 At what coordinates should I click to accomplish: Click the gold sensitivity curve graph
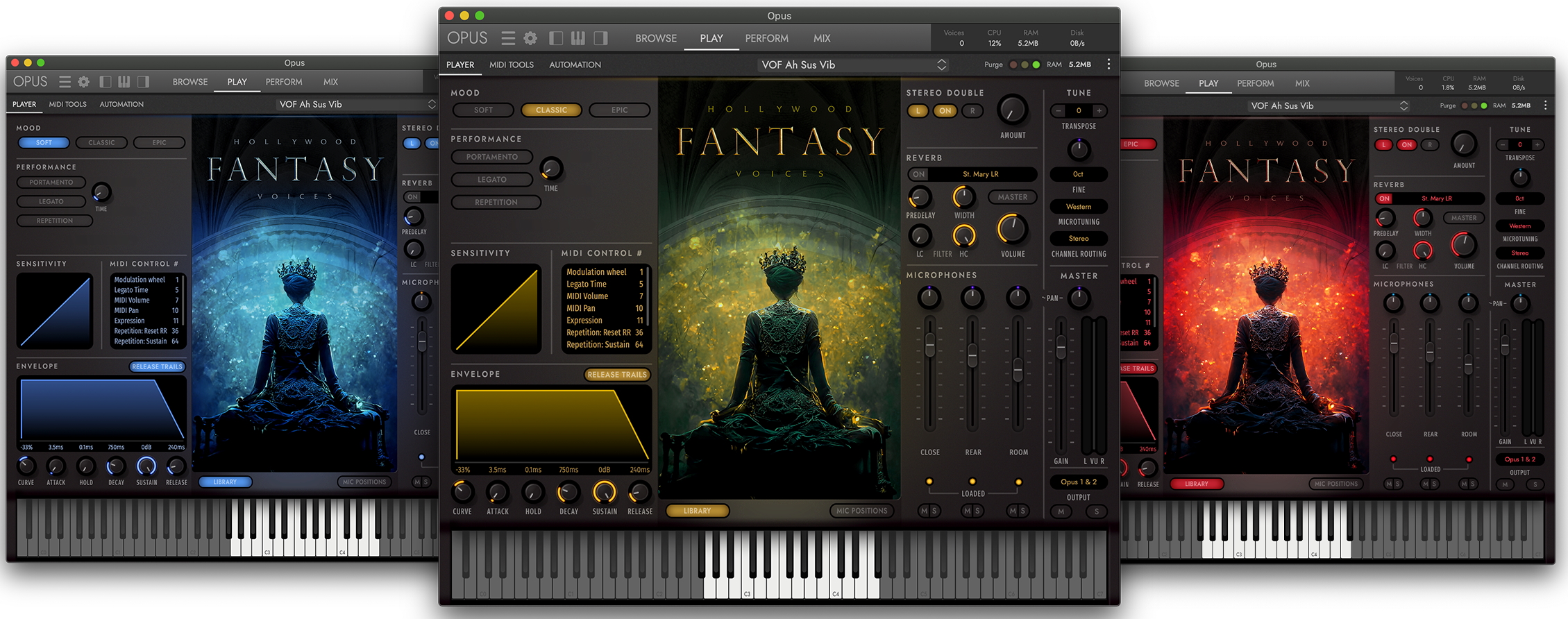tap(496, 309)
